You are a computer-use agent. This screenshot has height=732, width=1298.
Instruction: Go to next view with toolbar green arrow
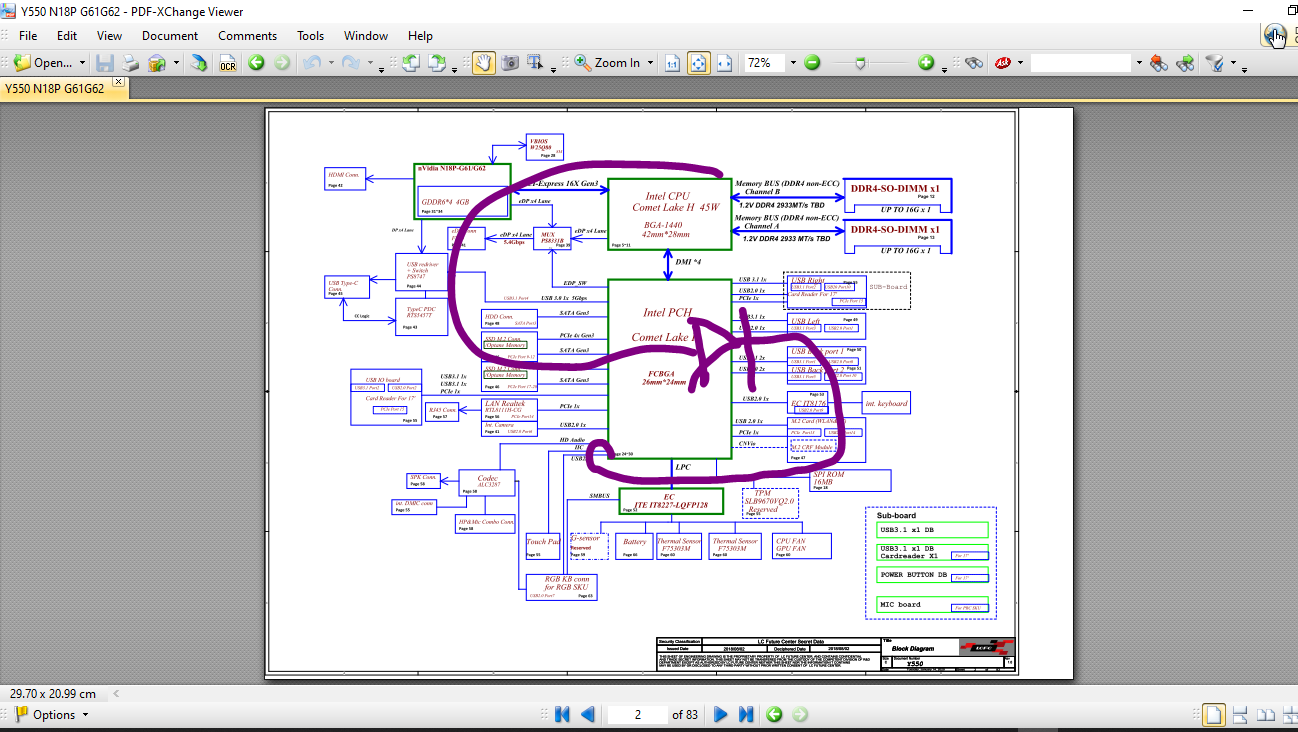(282, 63)
